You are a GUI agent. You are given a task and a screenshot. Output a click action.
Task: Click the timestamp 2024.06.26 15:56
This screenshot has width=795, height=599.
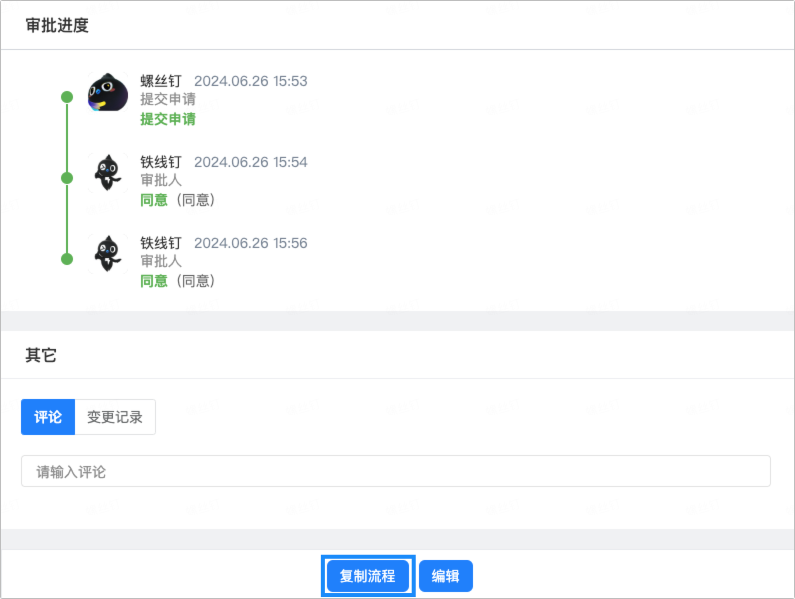pos(250,243)
